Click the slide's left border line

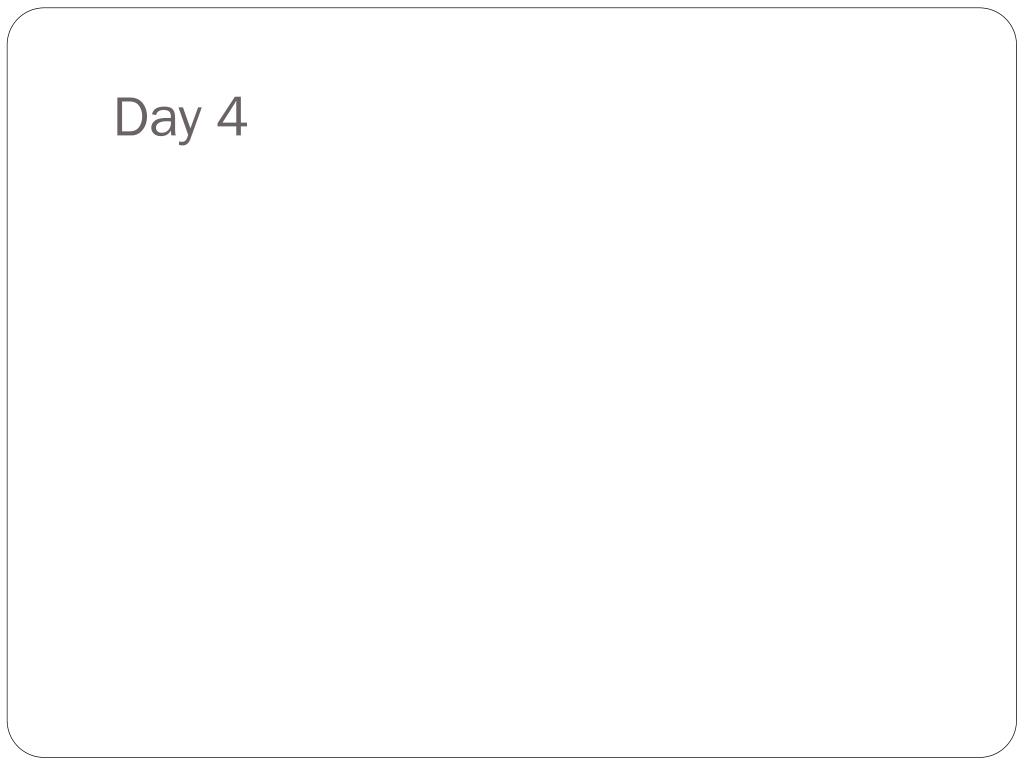(7, 384)
